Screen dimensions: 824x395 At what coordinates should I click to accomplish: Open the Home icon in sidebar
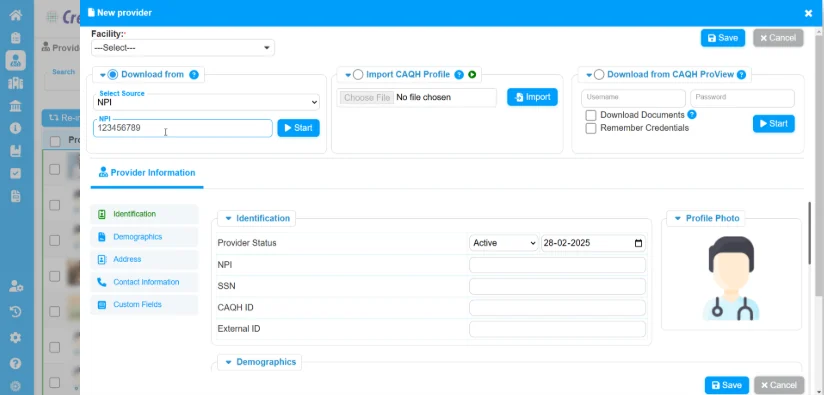(15, 15)
